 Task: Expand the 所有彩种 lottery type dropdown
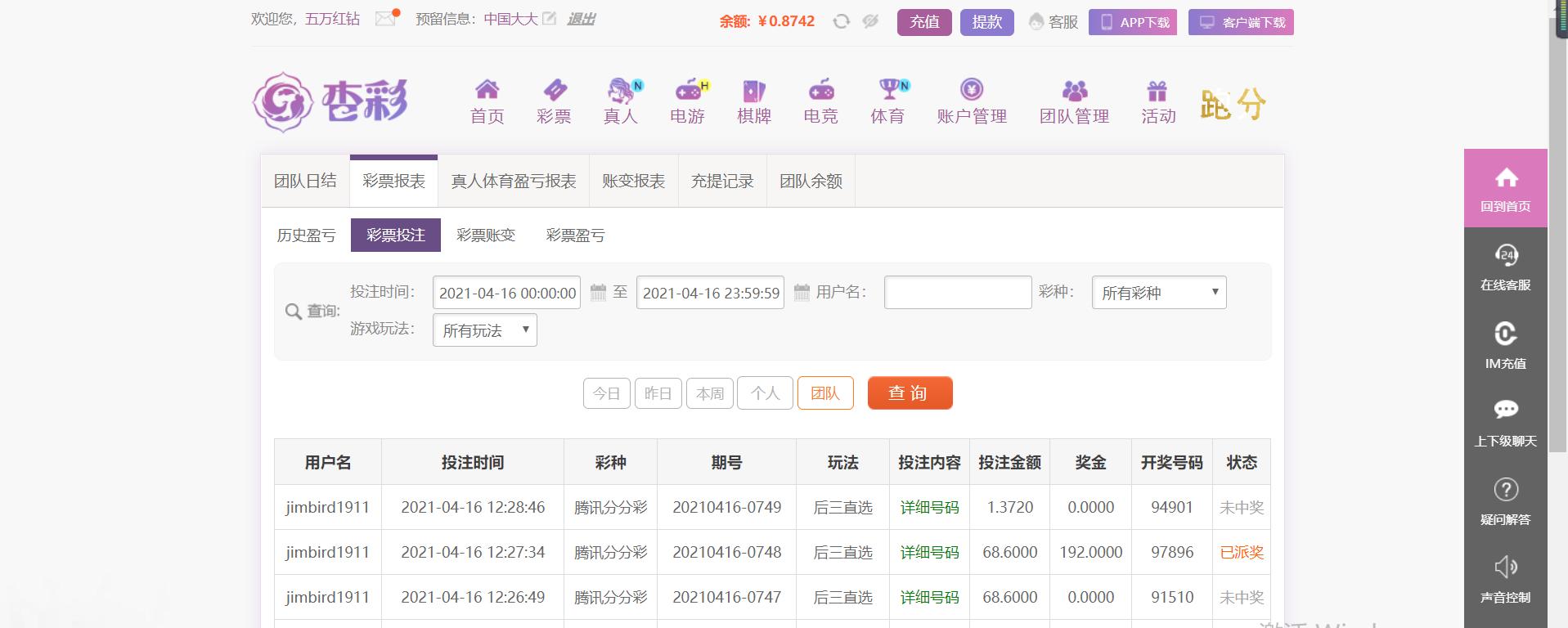coord(1159,293)
